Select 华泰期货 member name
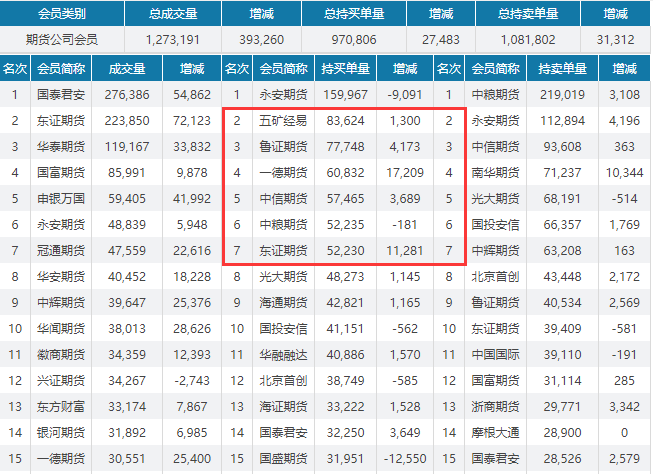 (x=61, y=147)
